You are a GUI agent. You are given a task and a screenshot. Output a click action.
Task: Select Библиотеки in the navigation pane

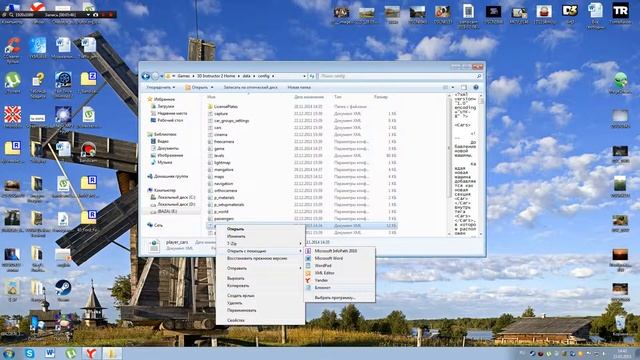coord(165,134)
